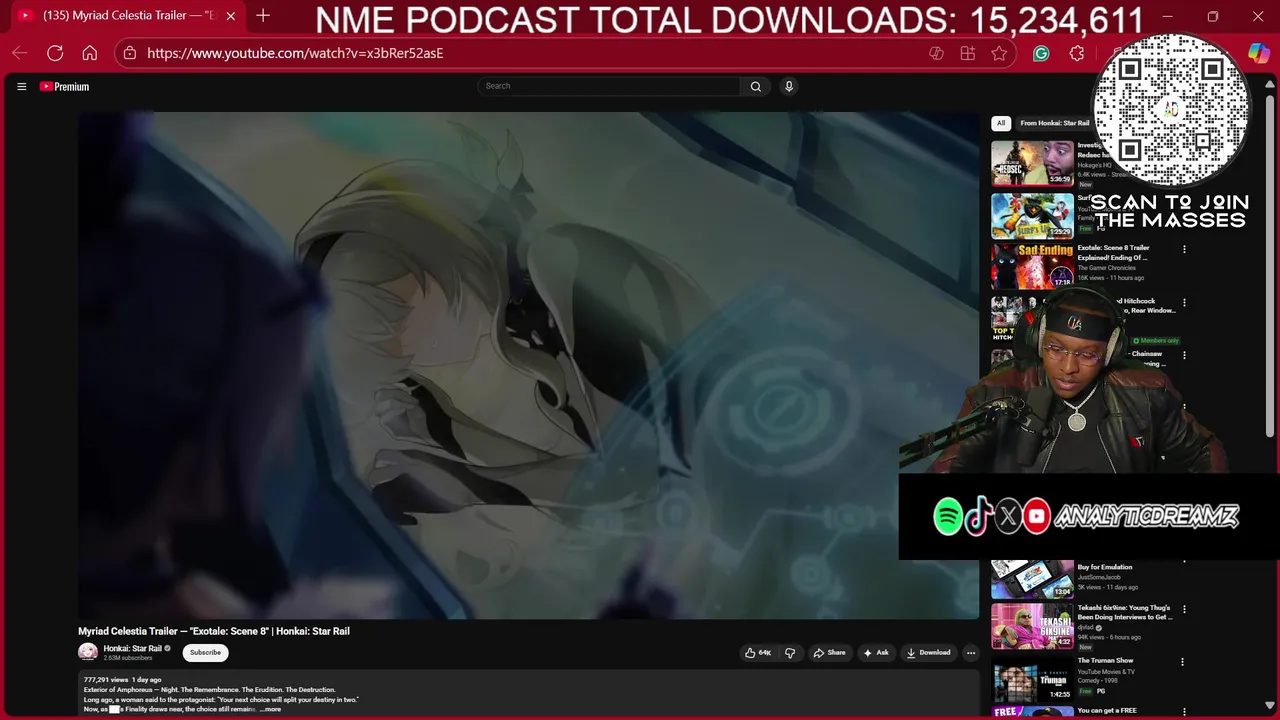Open the Honkai: Star Rail channel avatar
Image resolution: width=1280 pixels, height=720 pixels.
[x=88, y=652]
